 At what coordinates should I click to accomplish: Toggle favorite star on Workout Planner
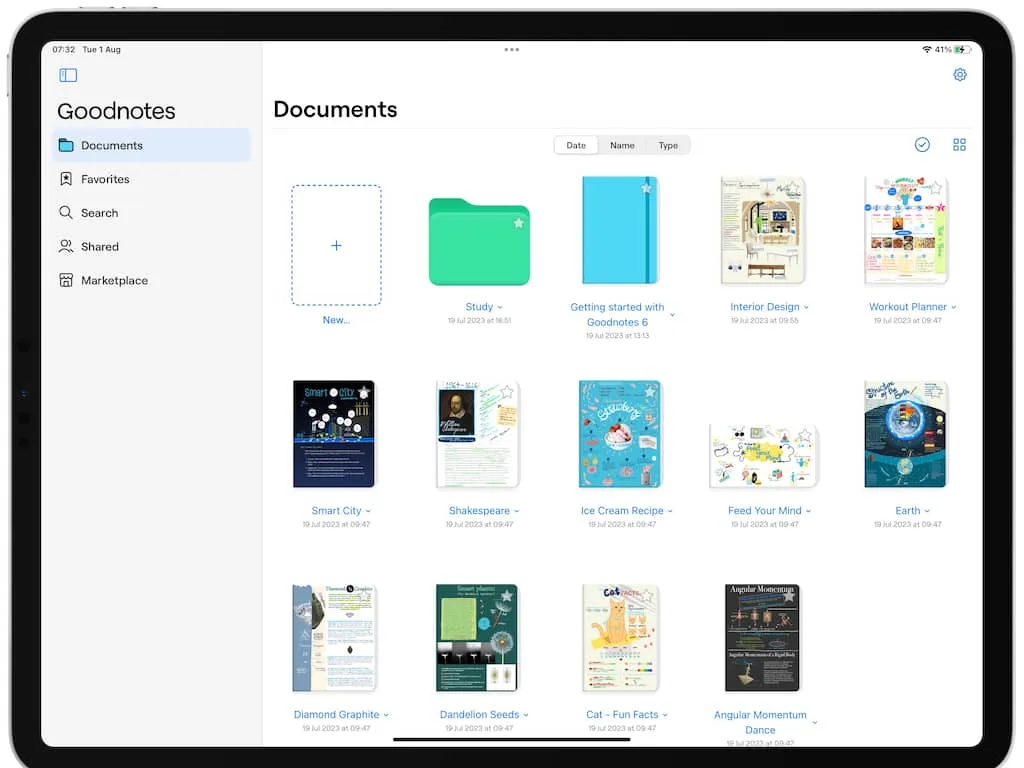pyautogui.click(x=936, y=188)
